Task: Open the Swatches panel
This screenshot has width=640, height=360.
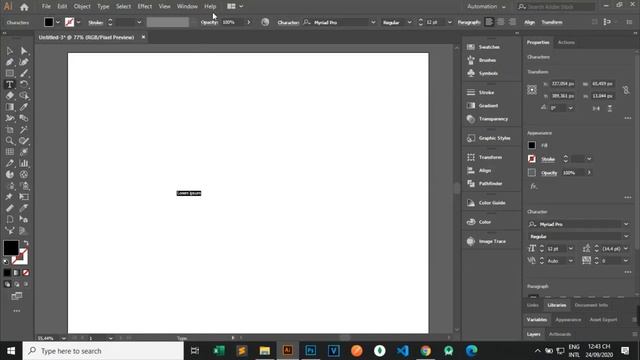Action: tap(489, 47)
